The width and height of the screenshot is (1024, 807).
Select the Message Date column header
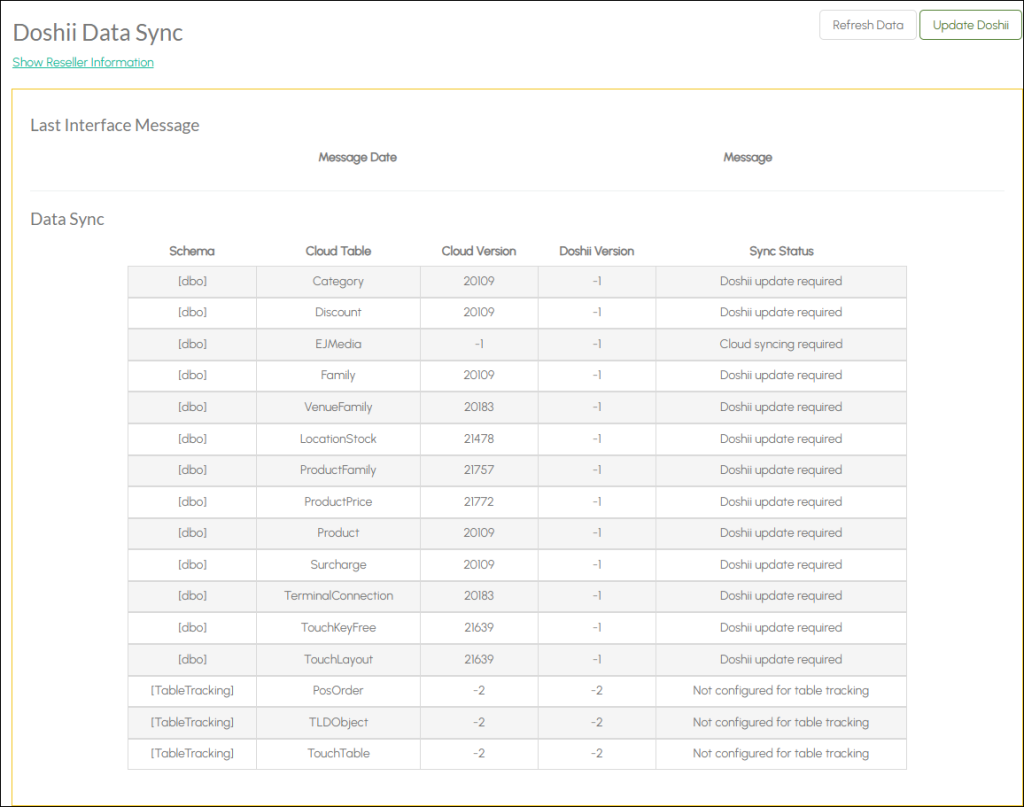pyautogui.click(x=357, y=157)
